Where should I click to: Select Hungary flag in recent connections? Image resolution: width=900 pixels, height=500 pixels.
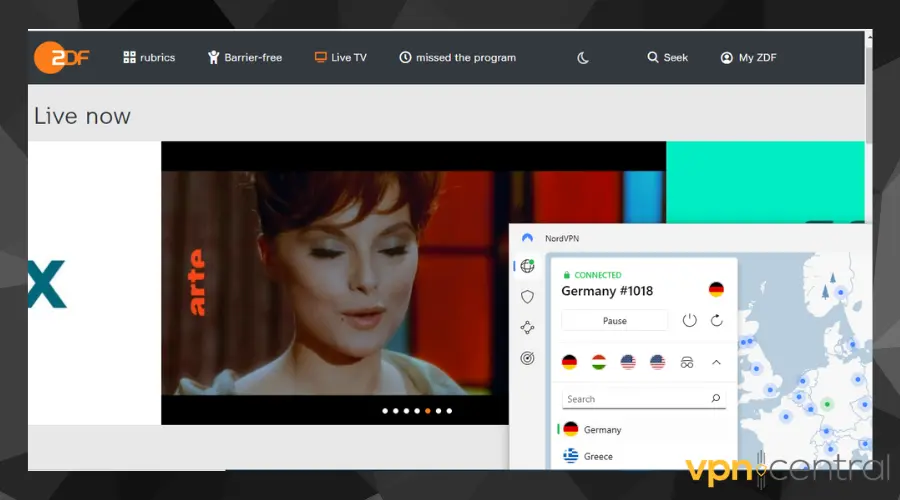pyautogui.click(x=599, y=362)
